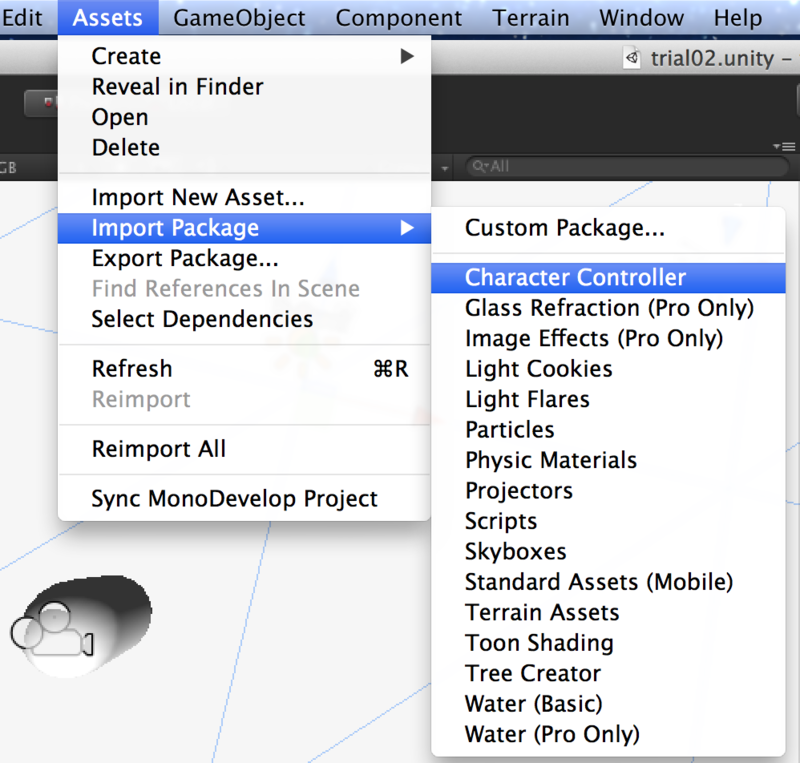Expand the Create submenu arrow

pos(407,57)
